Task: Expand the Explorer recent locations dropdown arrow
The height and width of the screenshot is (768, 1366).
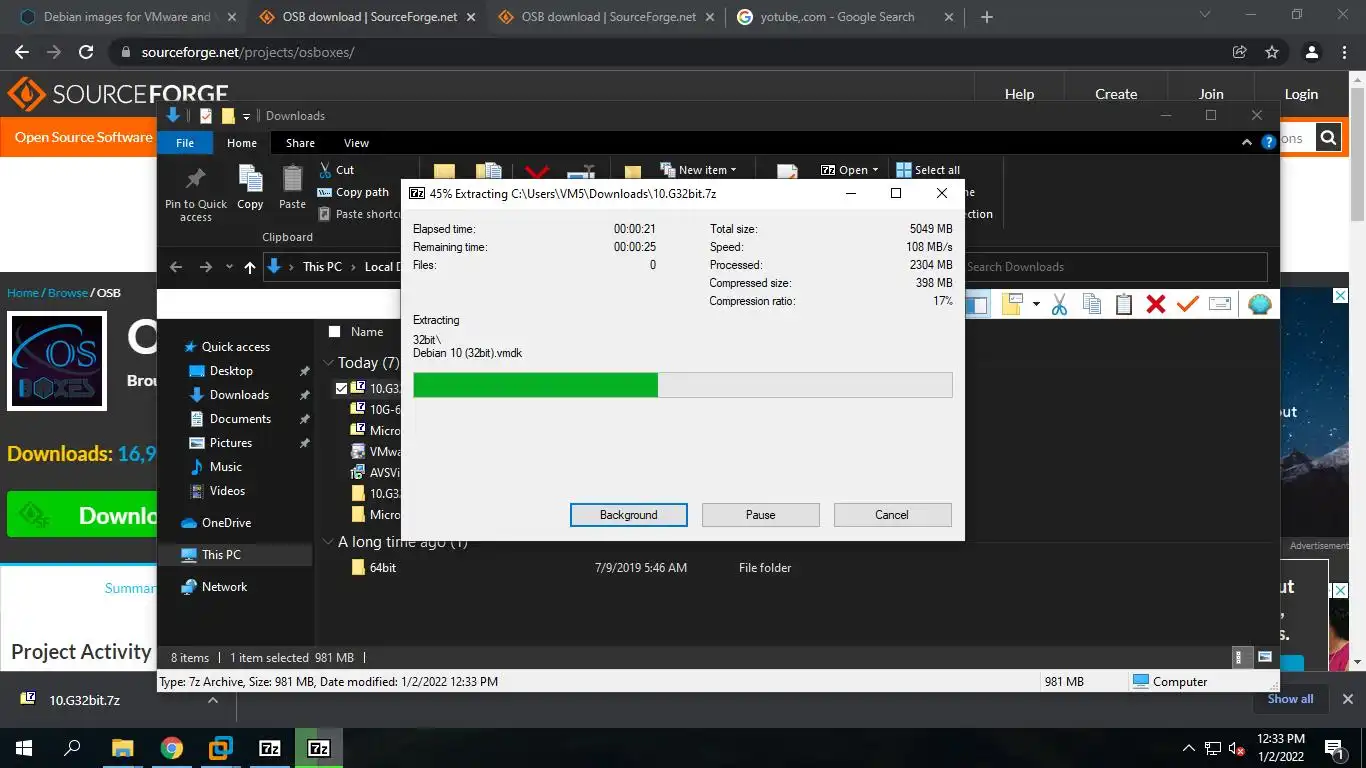Action: [x=229, y=267]
